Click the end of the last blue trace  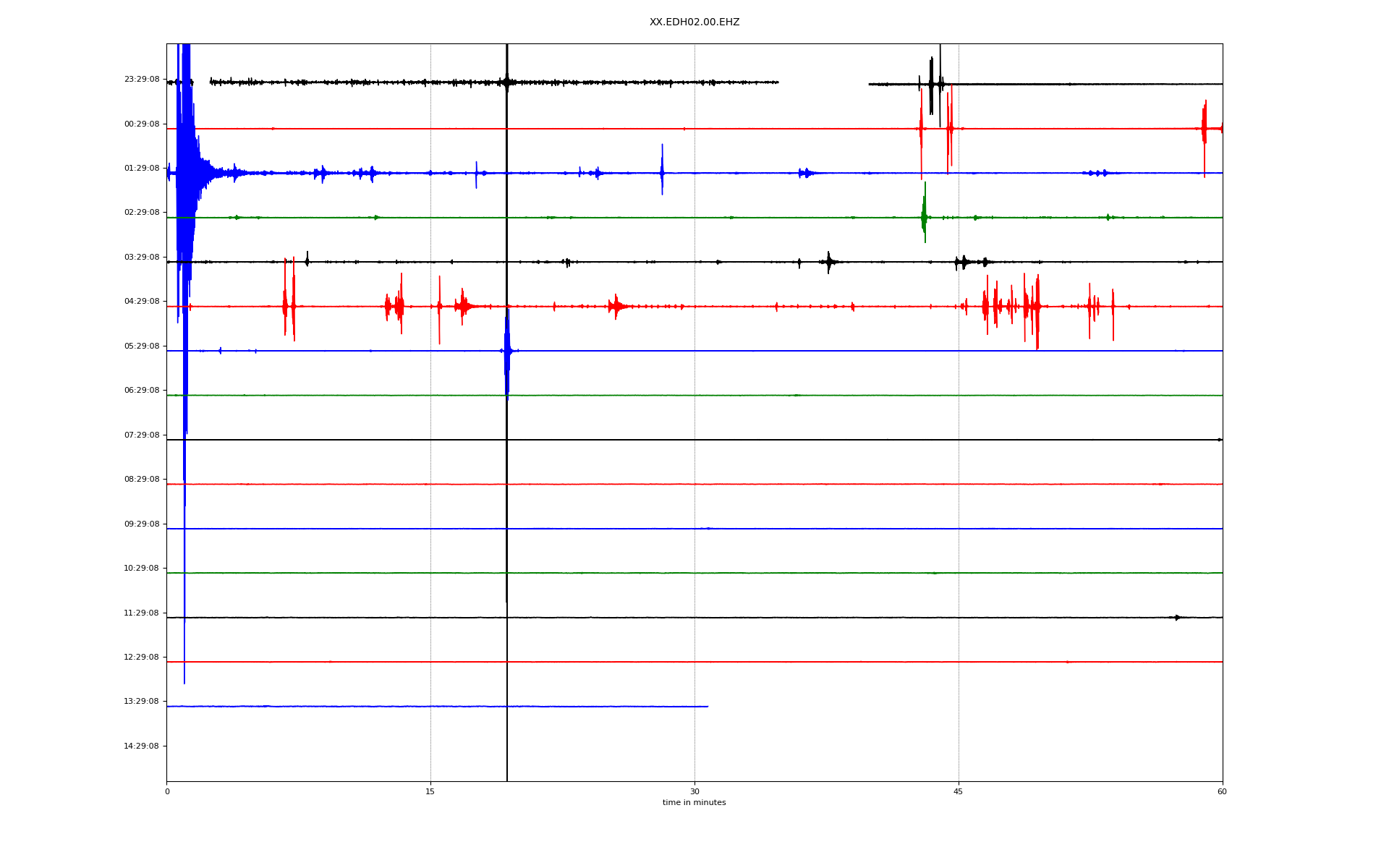pyautogui.click(x=707, y=707)
